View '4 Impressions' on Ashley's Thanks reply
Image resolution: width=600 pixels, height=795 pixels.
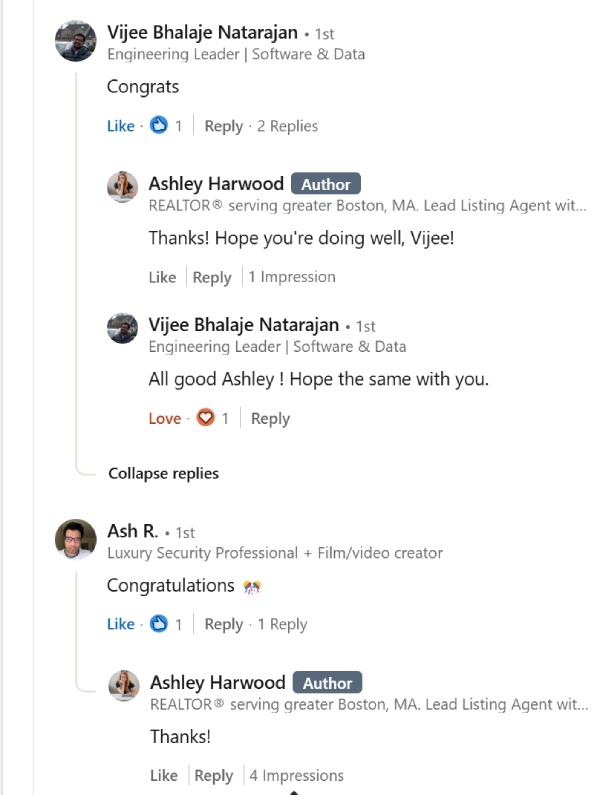tap(296, 775)
